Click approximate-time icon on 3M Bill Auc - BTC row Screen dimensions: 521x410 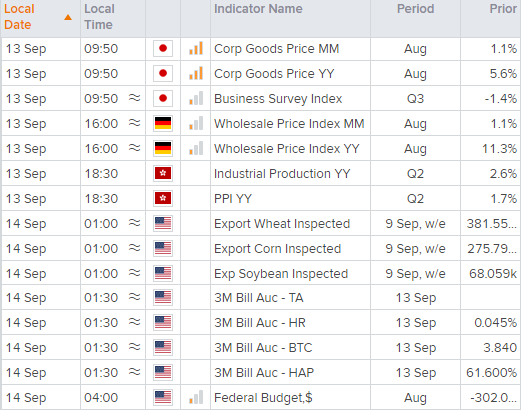pos(135,347)
